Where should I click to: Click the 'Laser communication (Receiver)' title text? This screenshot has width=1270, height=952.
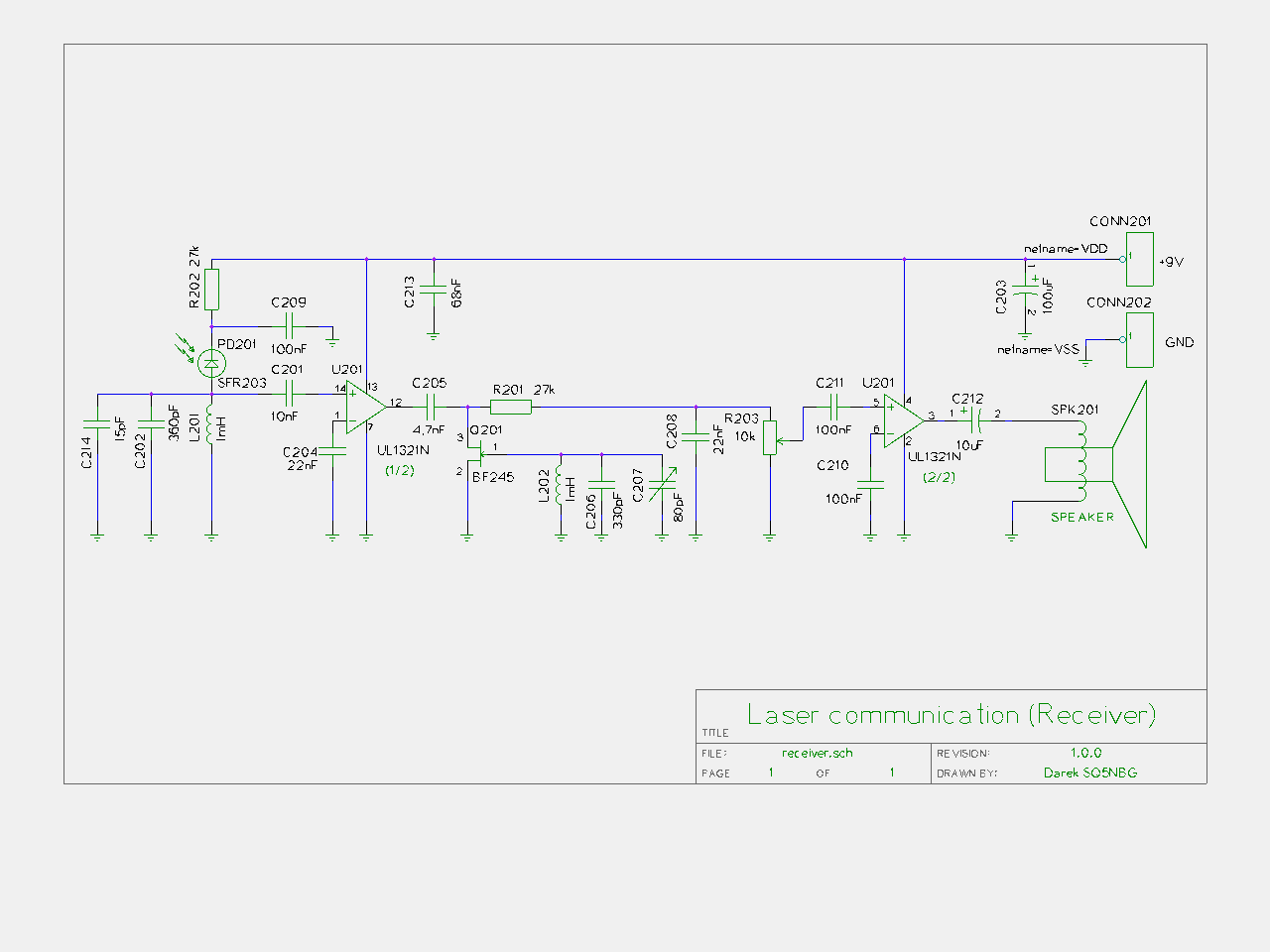[x=951, y=715]
